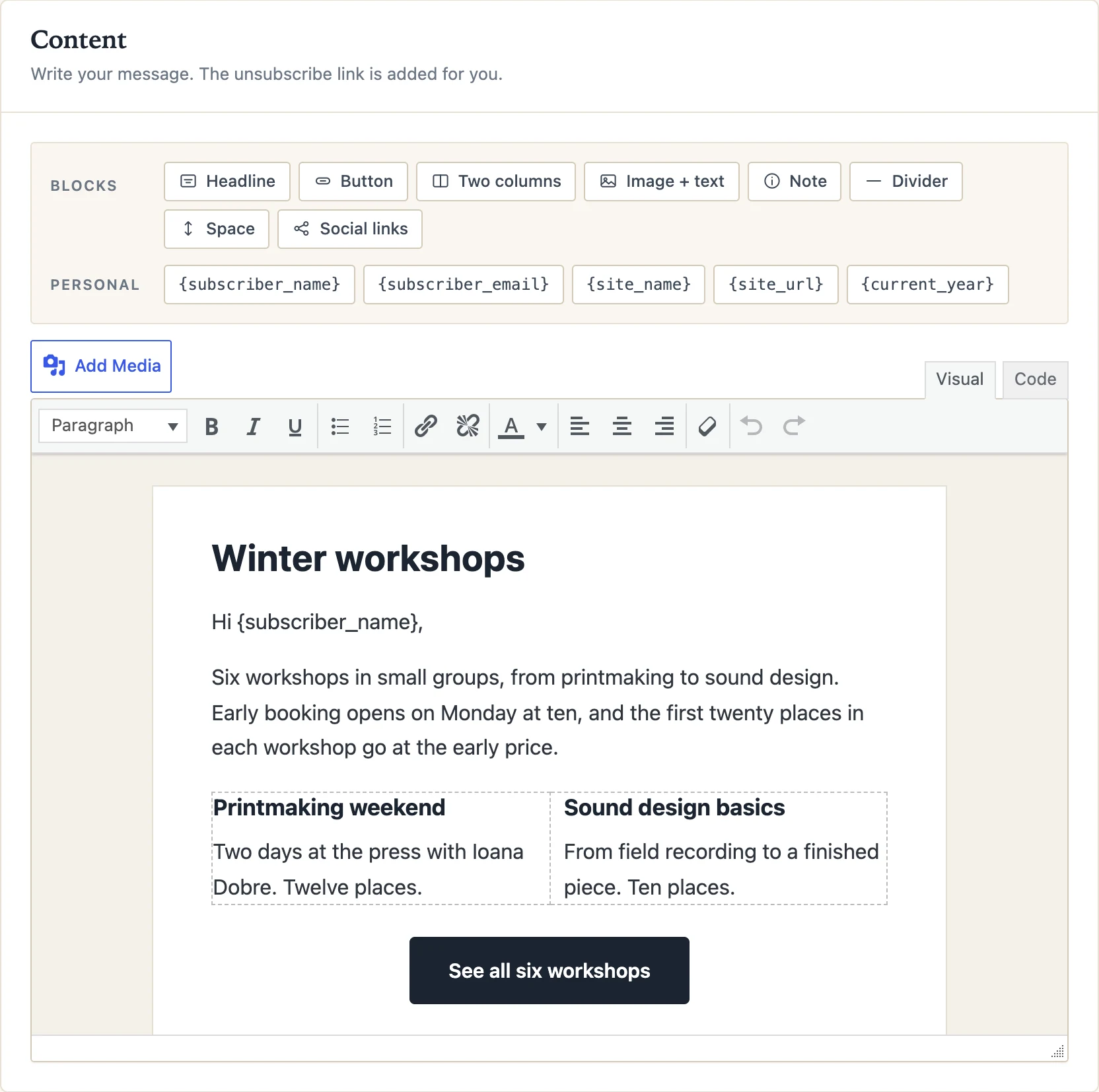Insert a numbered list
This screenshot has height=1092, width=1099.
pyautogui.click(x=382, y=427)
